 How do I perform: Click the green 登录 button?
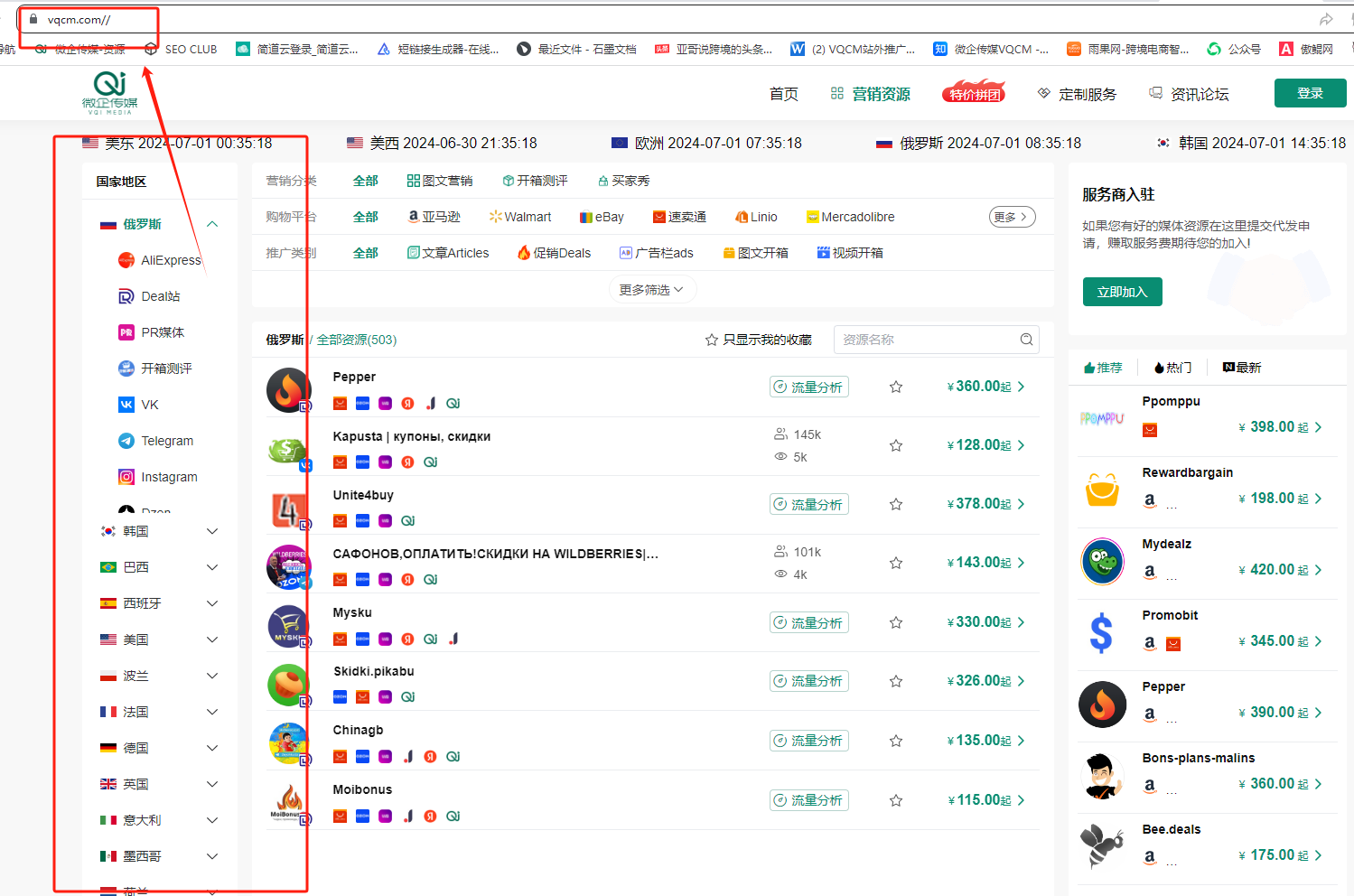tap(1310, 93)
